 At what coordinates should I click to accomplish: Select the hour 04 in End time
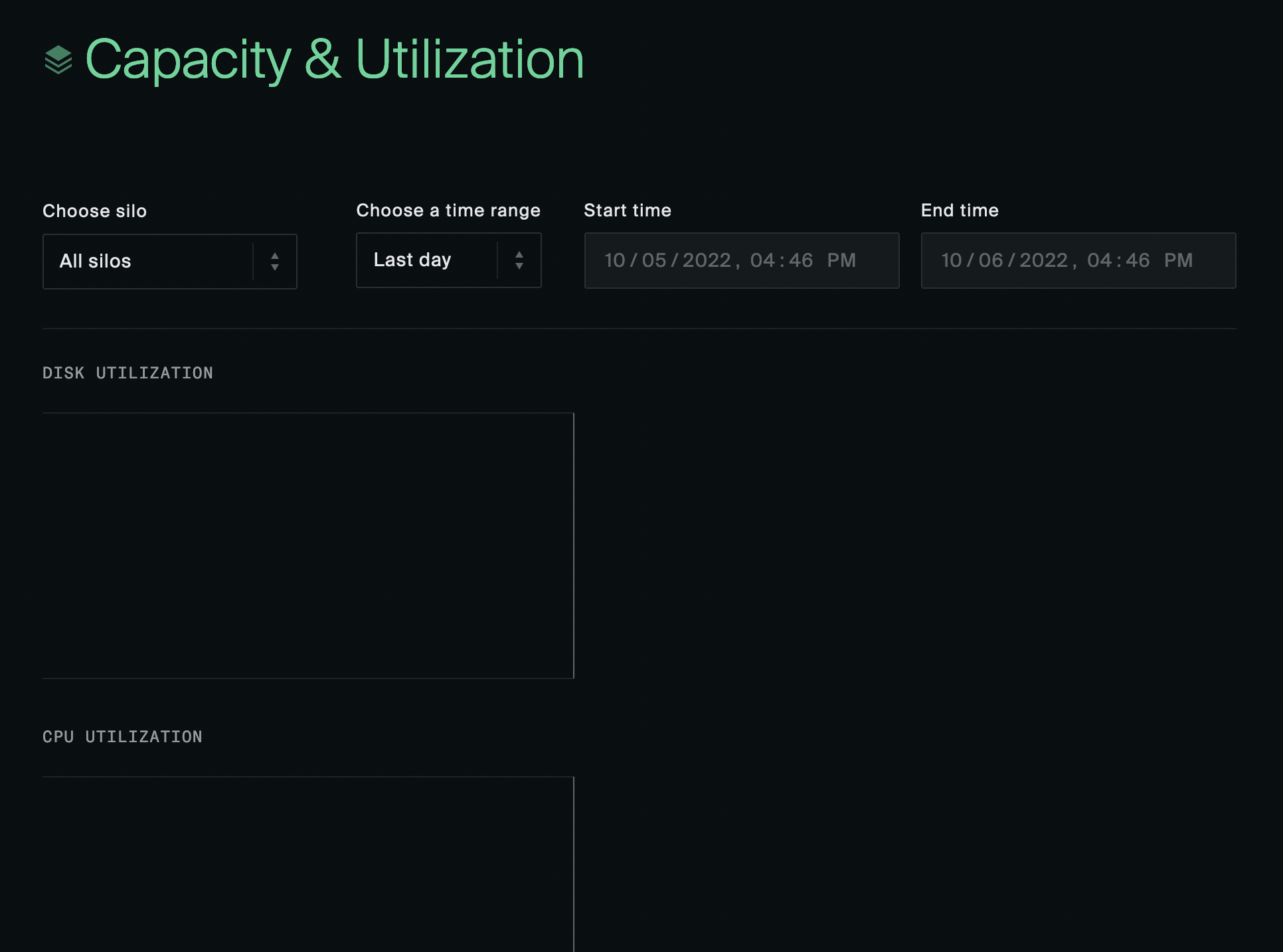[1099, 260]
